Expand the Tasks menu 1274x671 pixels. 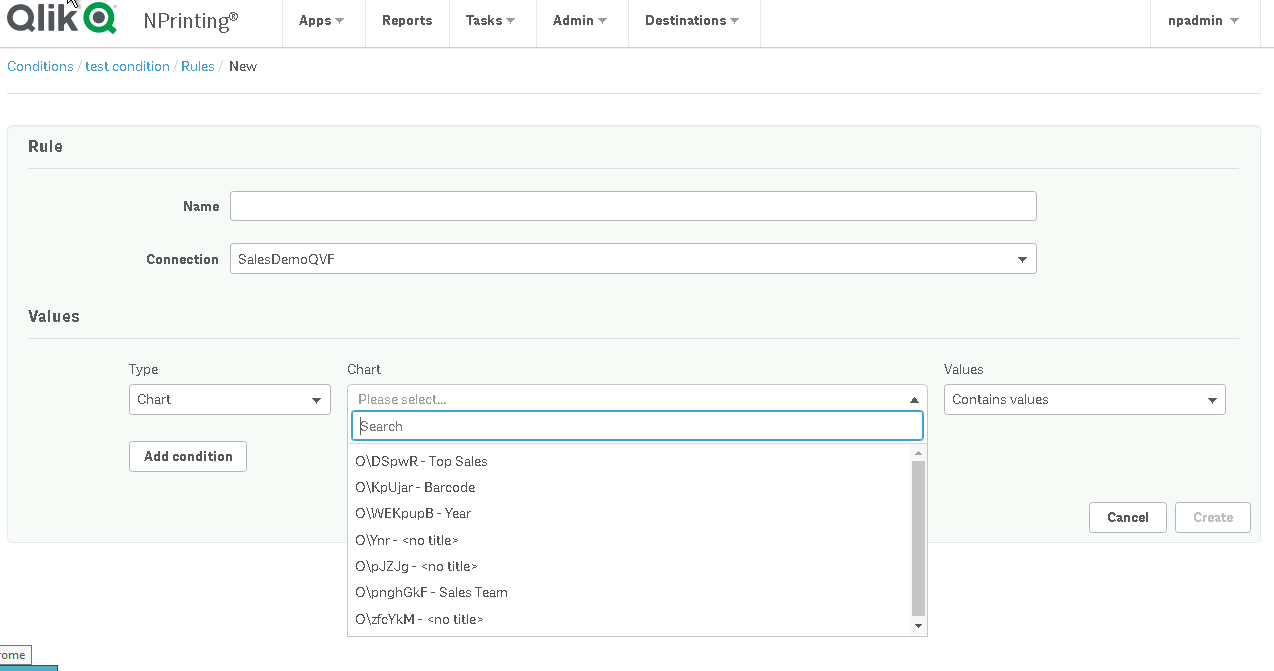coord(490,21)
